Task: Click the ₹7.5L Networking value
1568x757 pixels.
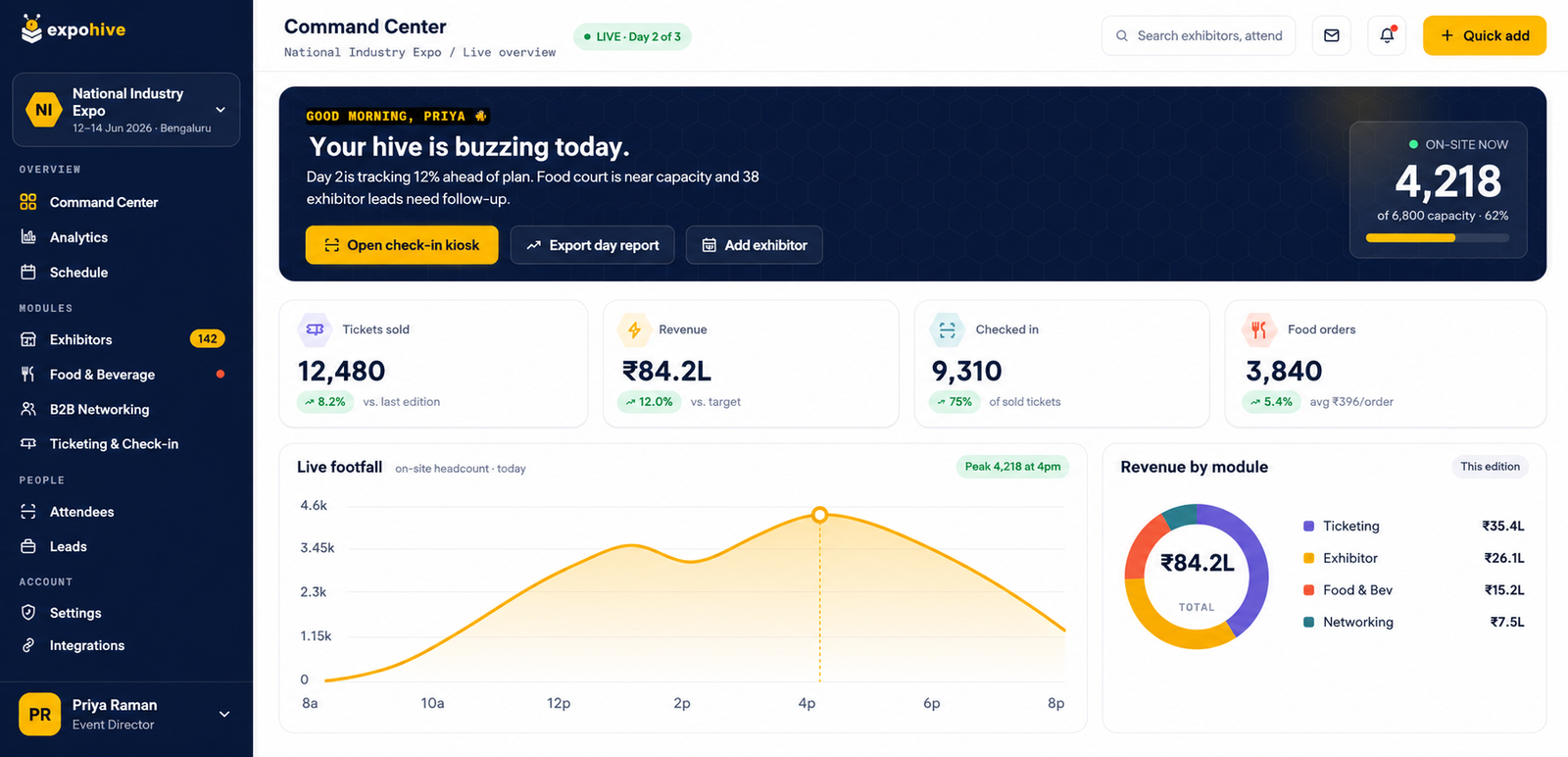Action: coord(1507,622)
